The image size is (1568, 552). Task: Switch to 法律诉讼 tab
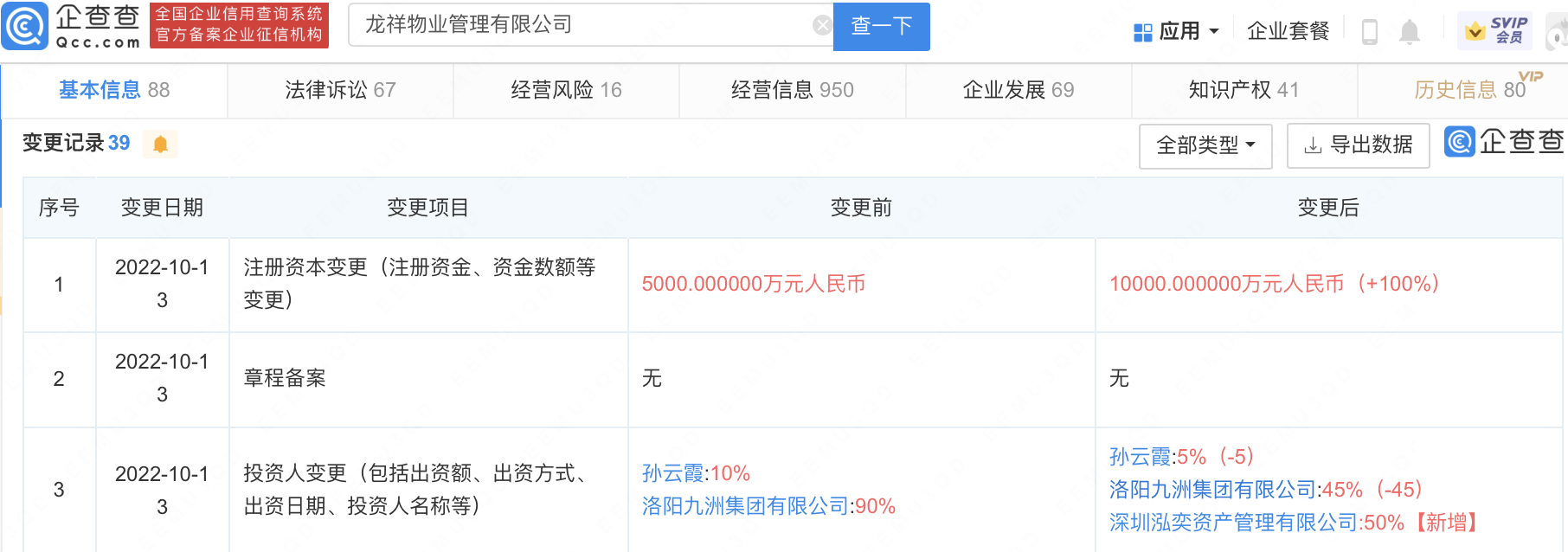click(340, 90)
